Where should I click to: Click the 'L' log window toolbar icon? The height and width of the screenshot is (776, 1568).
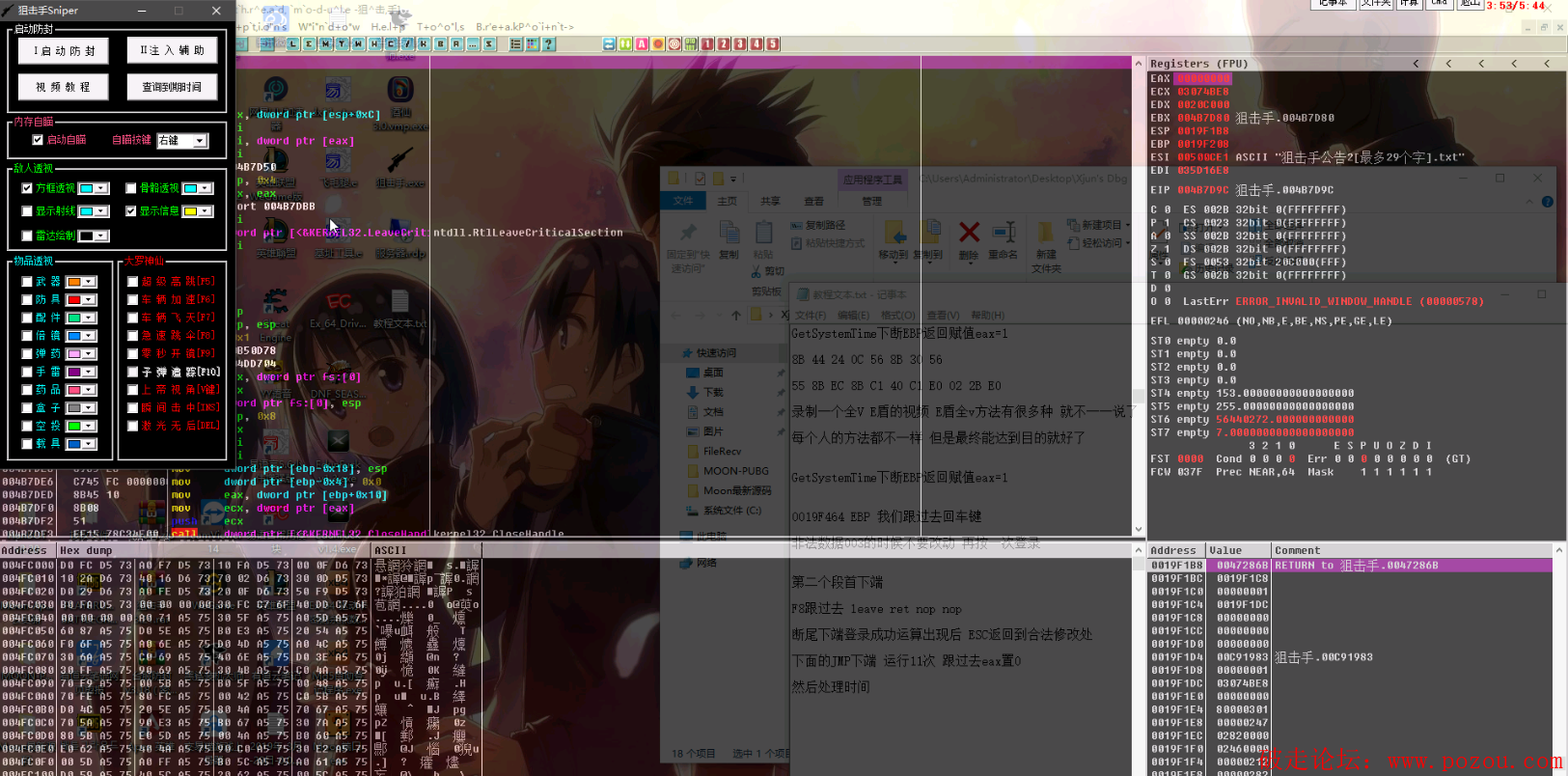click(292, 44)
